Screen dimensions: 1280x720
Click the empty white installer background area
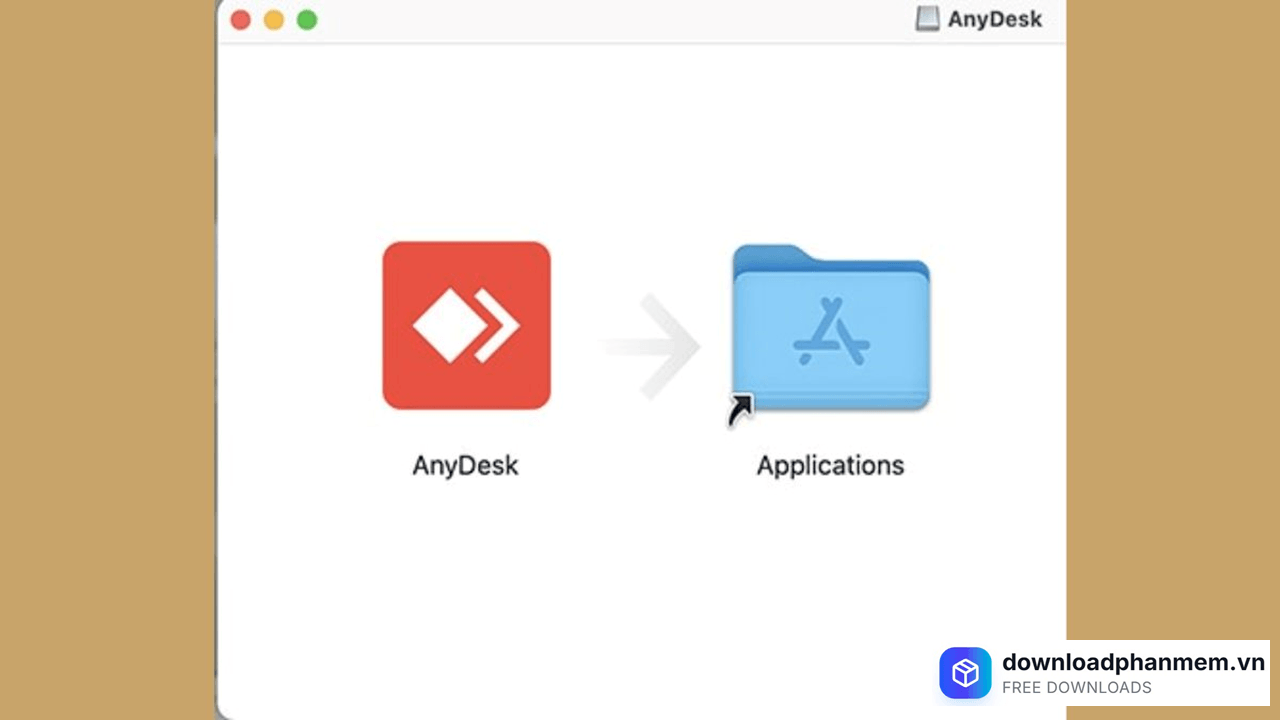640,580
